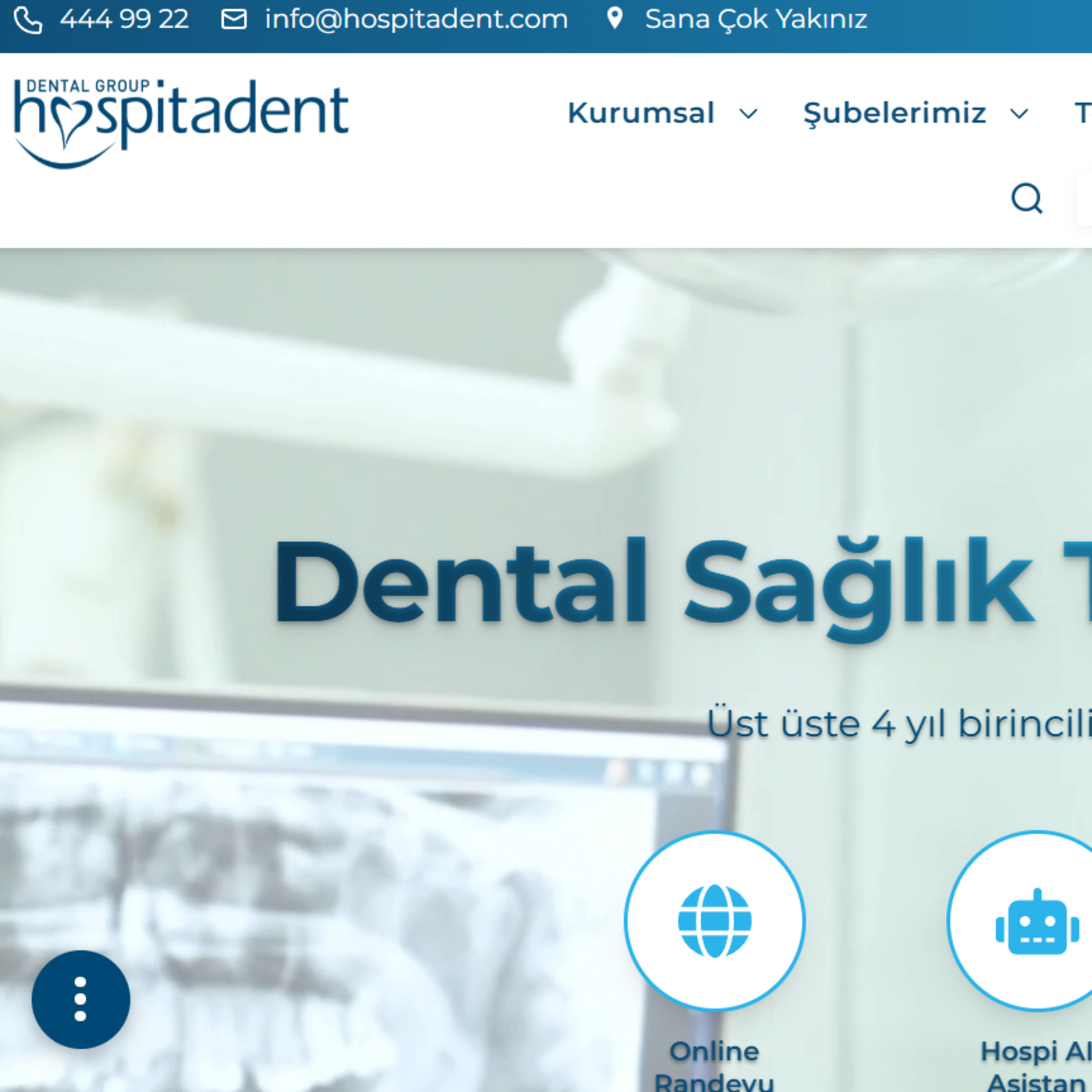This screenshot has width=1092, height=1092.
Task: Click the DENTAL GROUP logo text
Action: [x=88, y=86]
